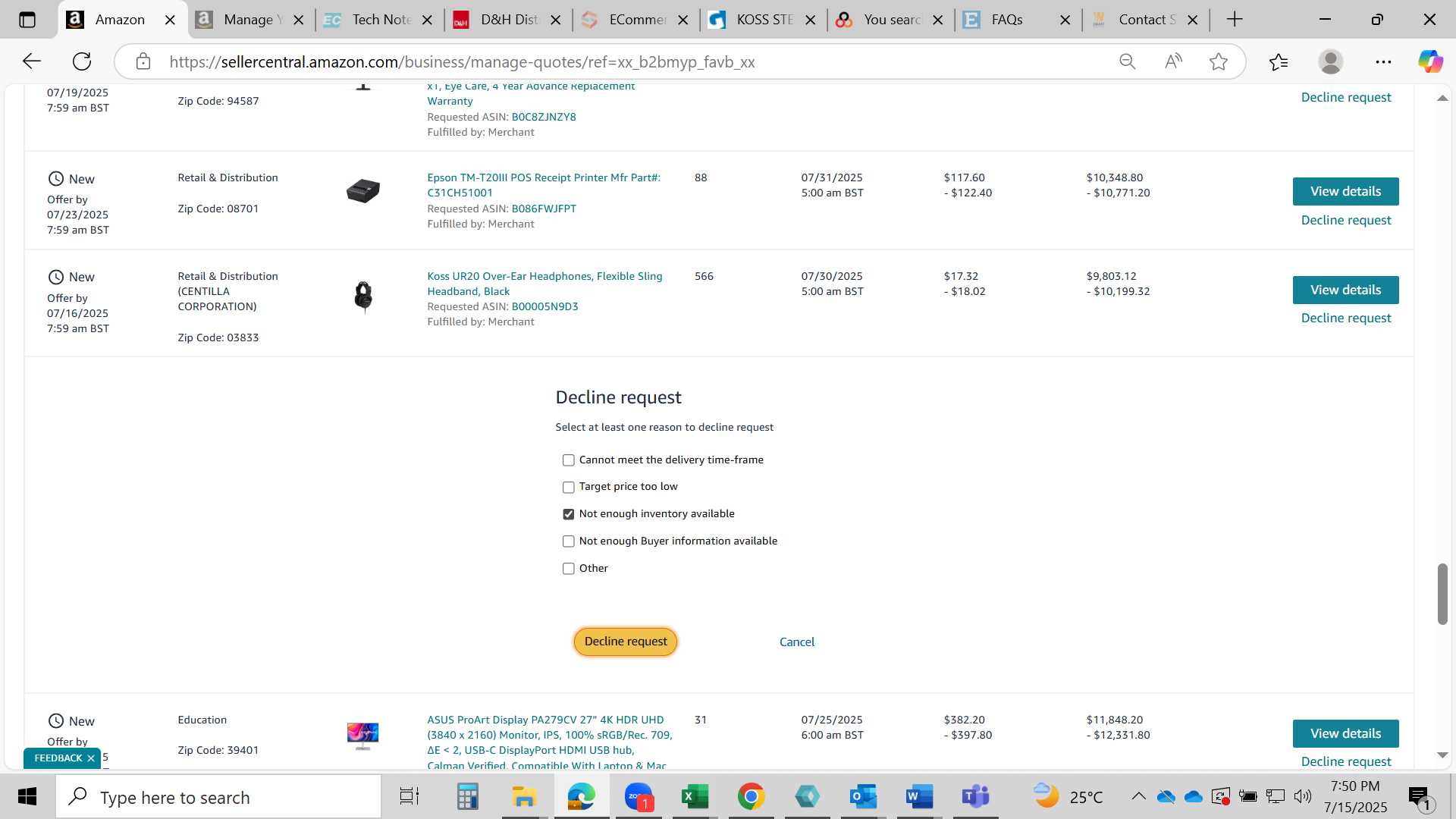This screenshot has width=1456, height=819.
Task: Open the Koss headphones product thumbnail
Action: (363, 297)
